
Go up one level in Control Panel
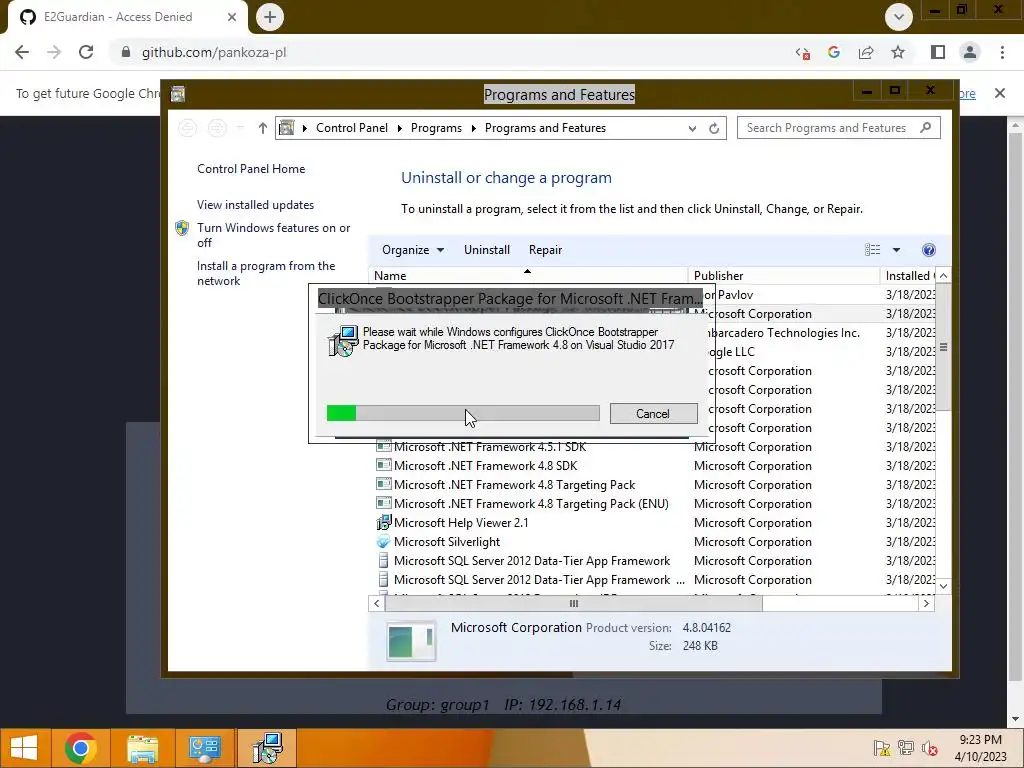tap(263, 128)
